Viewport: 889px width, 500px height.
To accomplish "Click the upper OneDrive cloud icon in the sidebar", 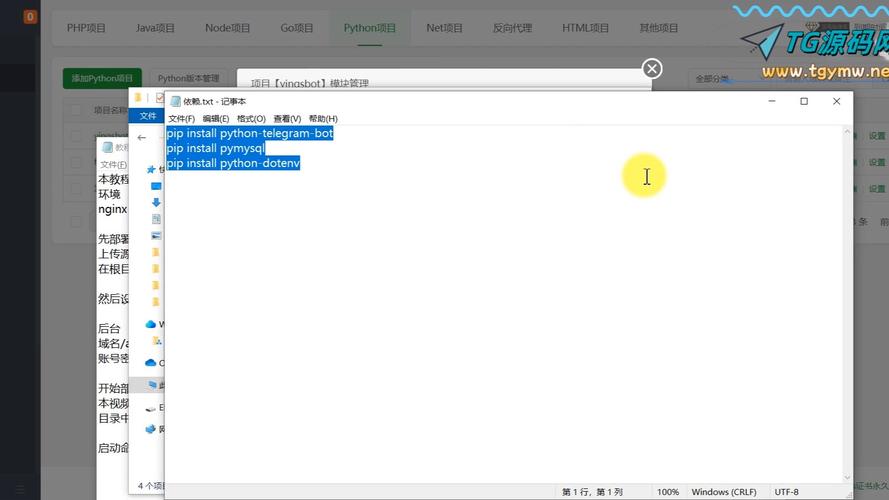I will (150, 324).
